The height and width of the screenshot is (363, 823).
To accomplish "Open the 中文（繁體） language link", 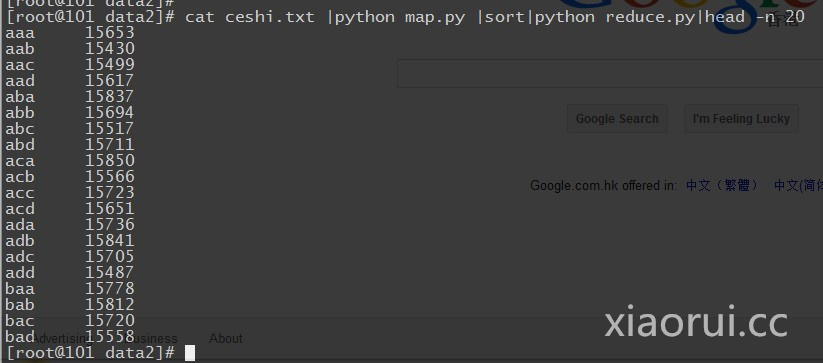I will [x=723, y=185].
